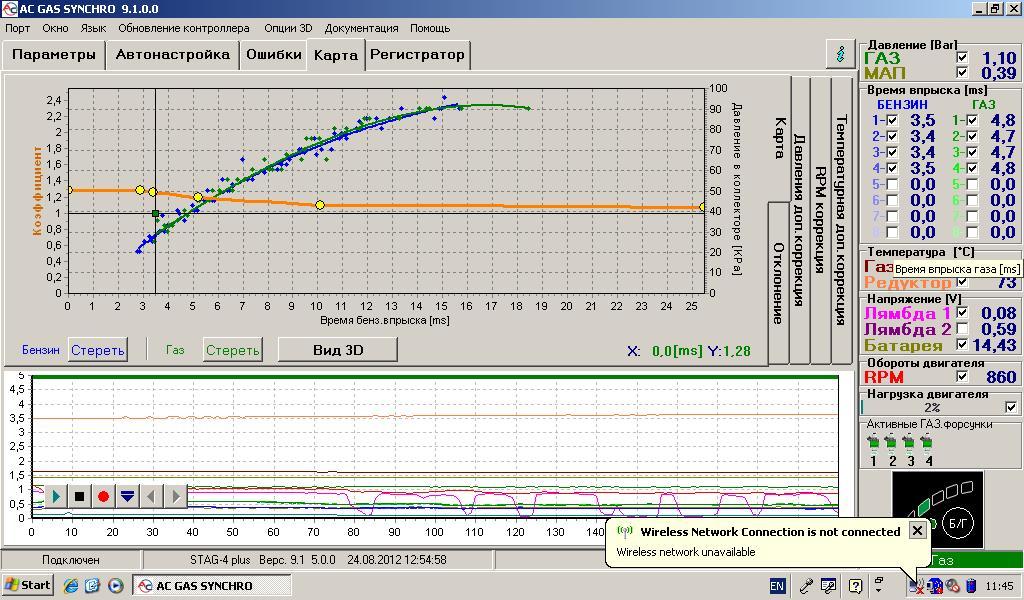Launch Windows Media Player from quick launch
This screenshot has height=600, width=1024.
click(x=116, y=586)
